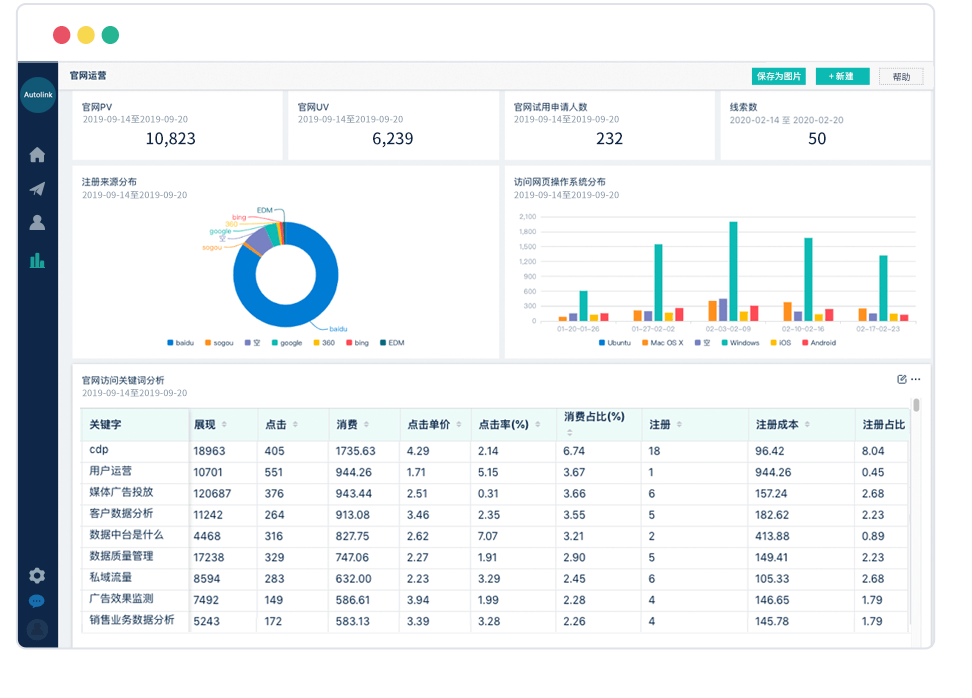The width and height of the screenshot is (972, 698).
Task: Open the user profile sidebar icon
Action: [37, 223]
